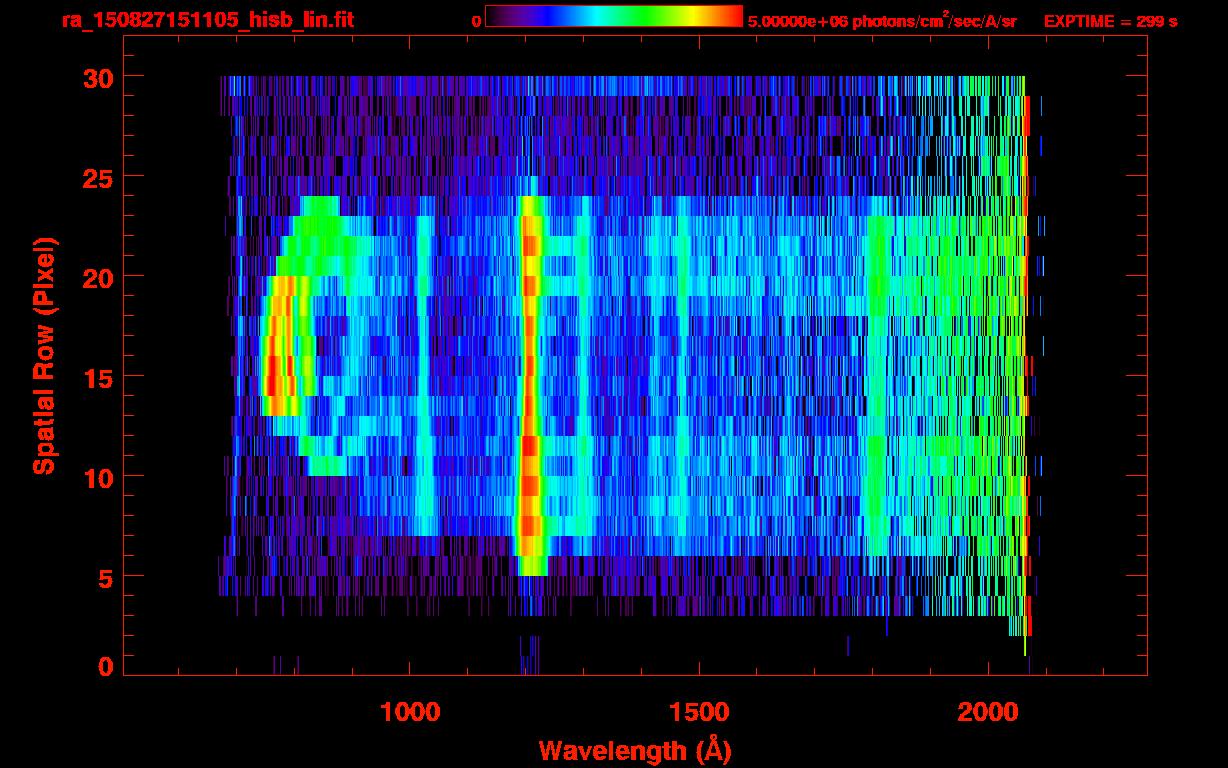1228x768 pixels.
Task: Click the red-yellow emission blob near 800 Å
Action: click(x=285, y=346)
